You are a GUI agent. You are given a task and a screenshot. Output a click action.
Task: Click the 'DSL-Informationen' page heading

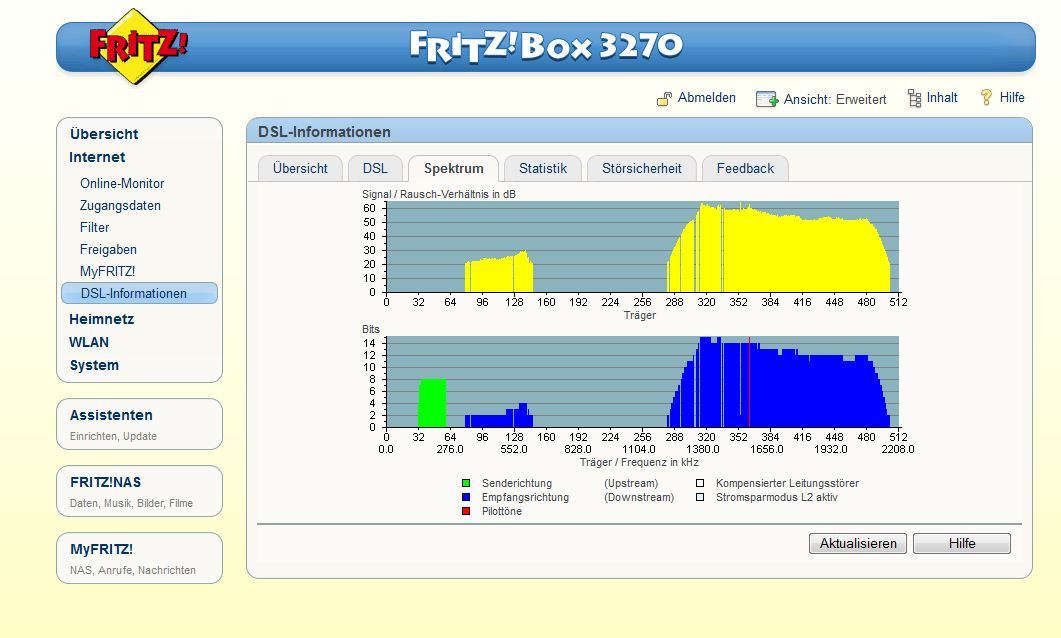[324, 132]
